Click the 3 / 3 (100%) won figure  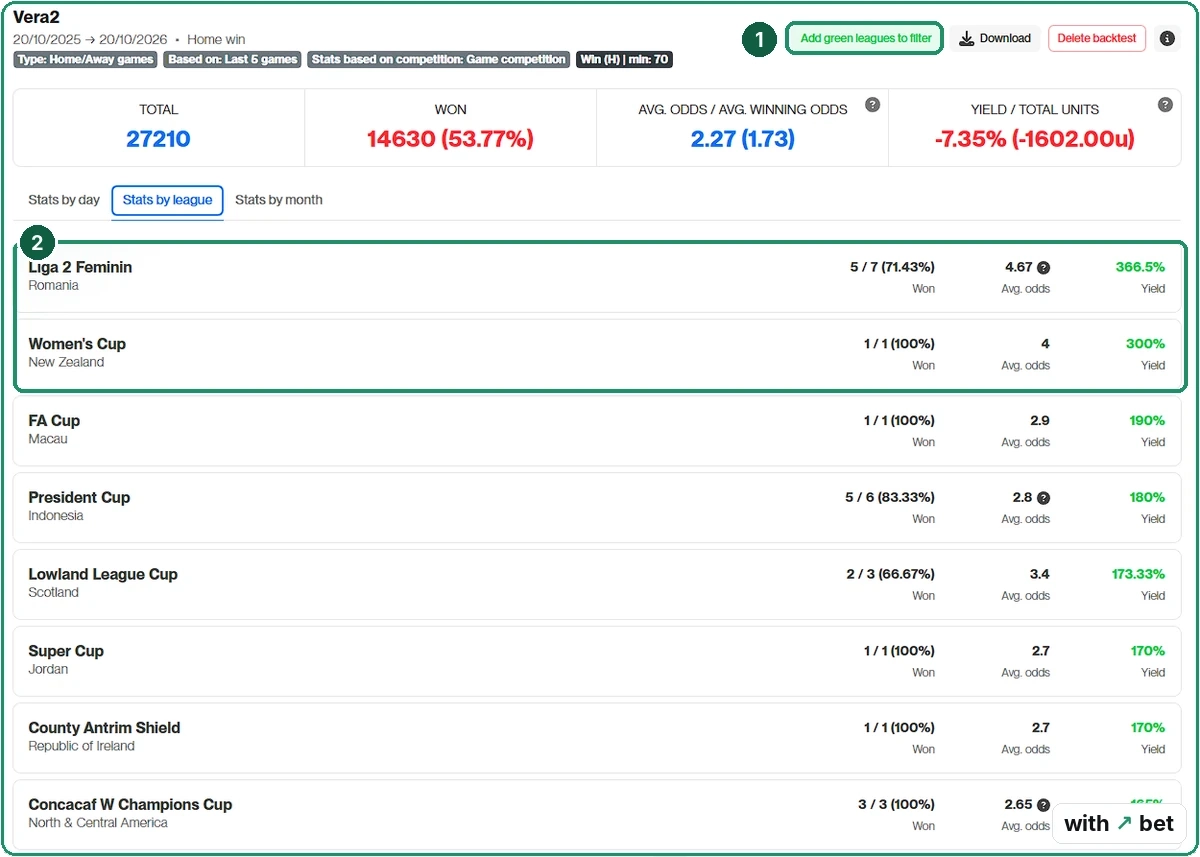coord(897,805)
